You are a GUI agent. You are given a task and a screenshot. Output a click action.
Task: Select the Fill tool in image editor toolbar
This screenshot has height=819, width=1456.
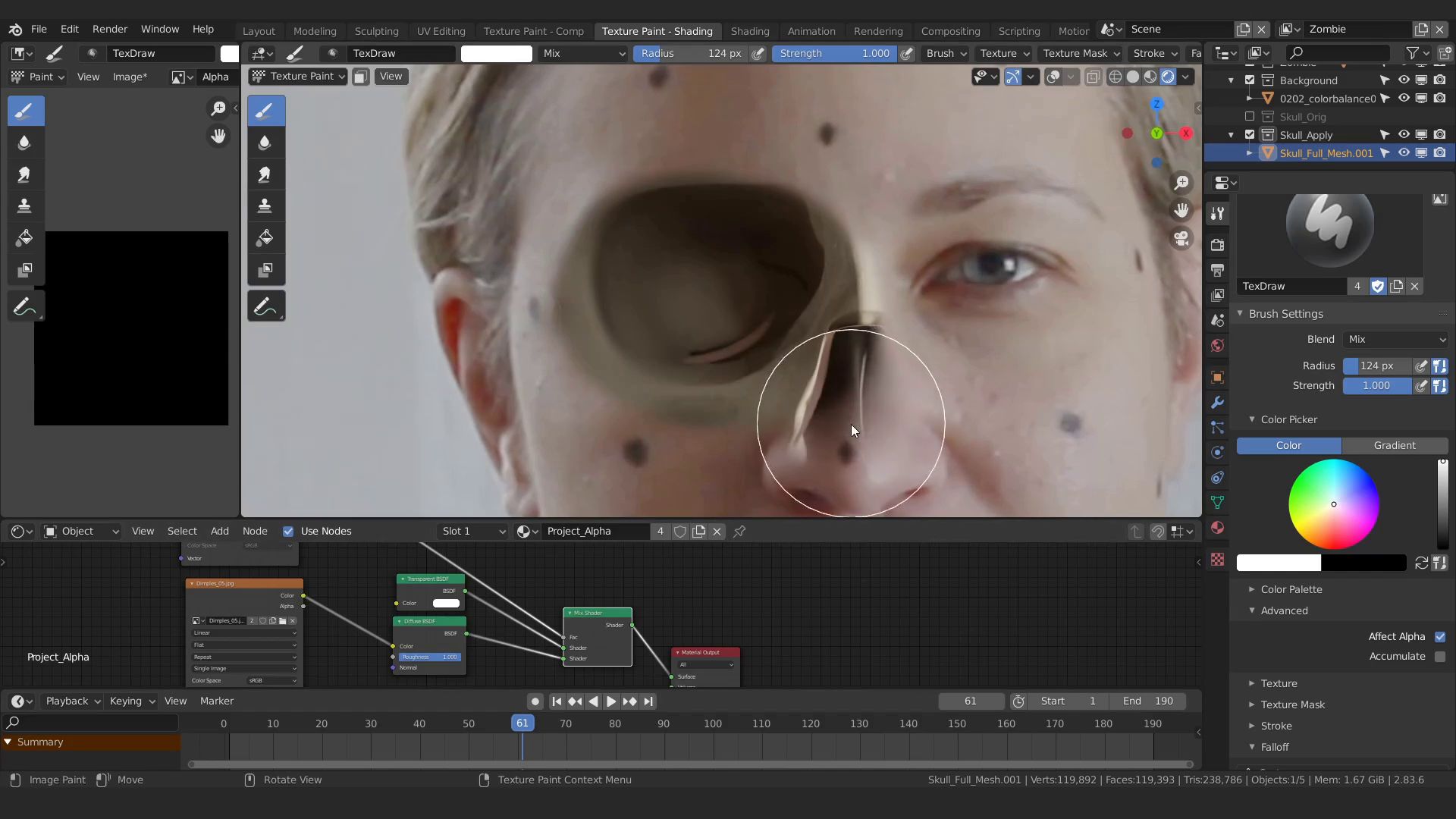[24, 238]
